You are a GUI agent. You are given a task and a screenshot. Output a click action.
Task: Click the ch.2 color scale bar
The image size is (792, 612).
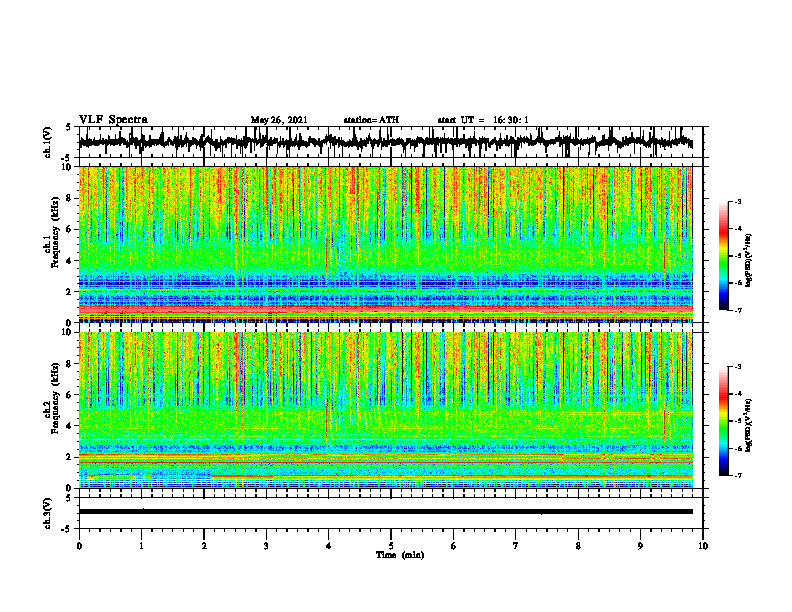[723, 421]
